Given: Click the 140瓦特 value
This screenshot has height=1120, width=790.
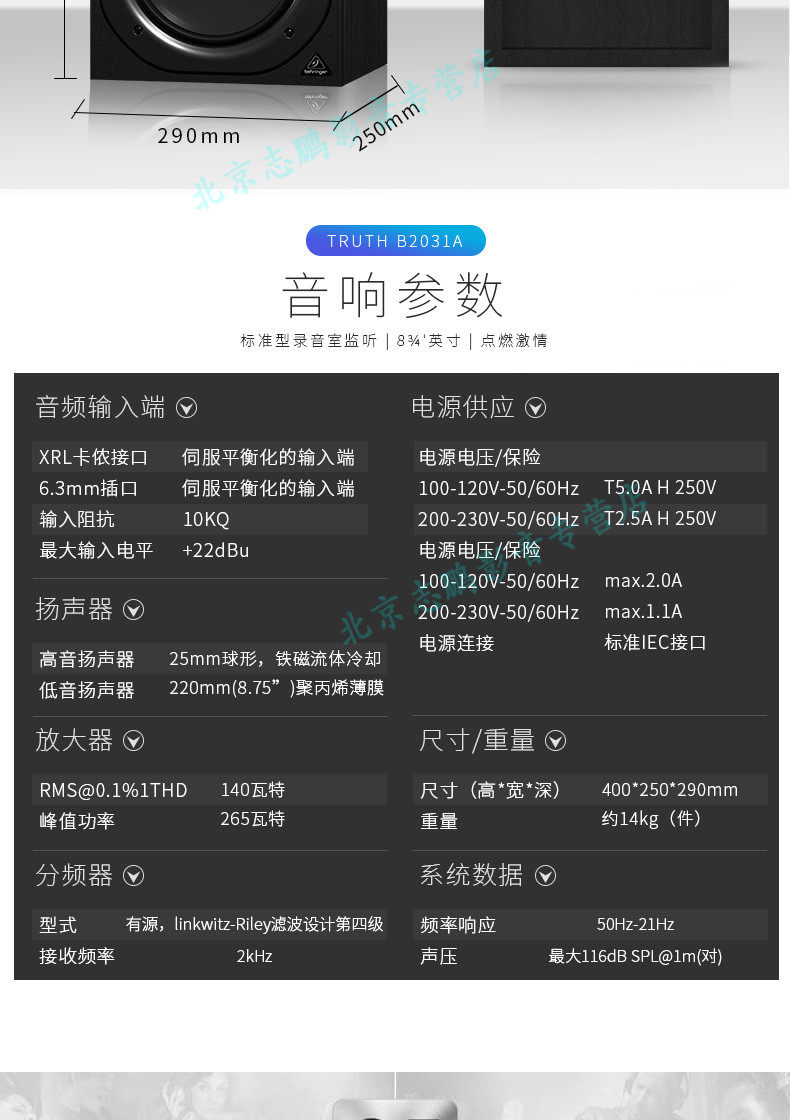Looking at the screenshot, I should coord(253,790).
